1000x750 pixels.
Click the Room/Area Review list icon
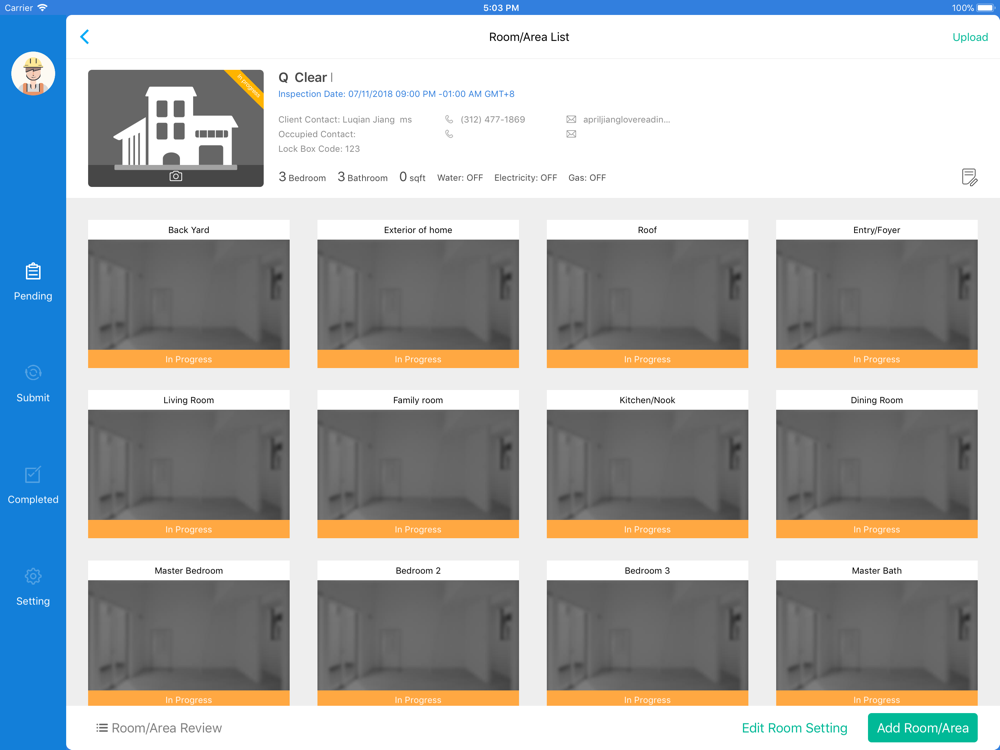point(101,728)
